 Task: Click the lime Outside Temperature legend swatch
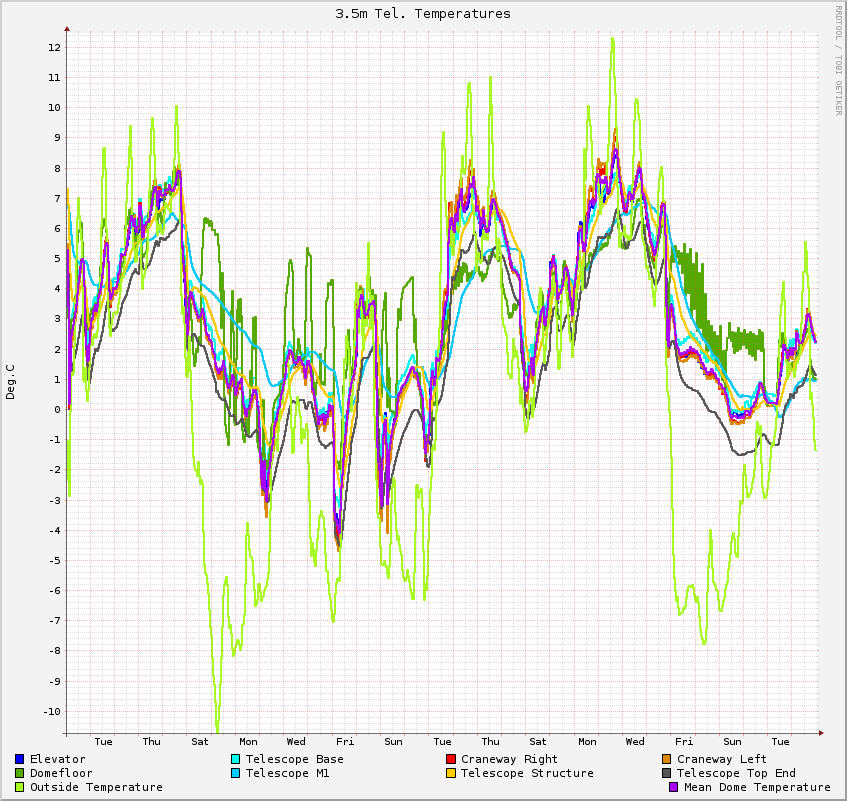click(x=20, y=788)
